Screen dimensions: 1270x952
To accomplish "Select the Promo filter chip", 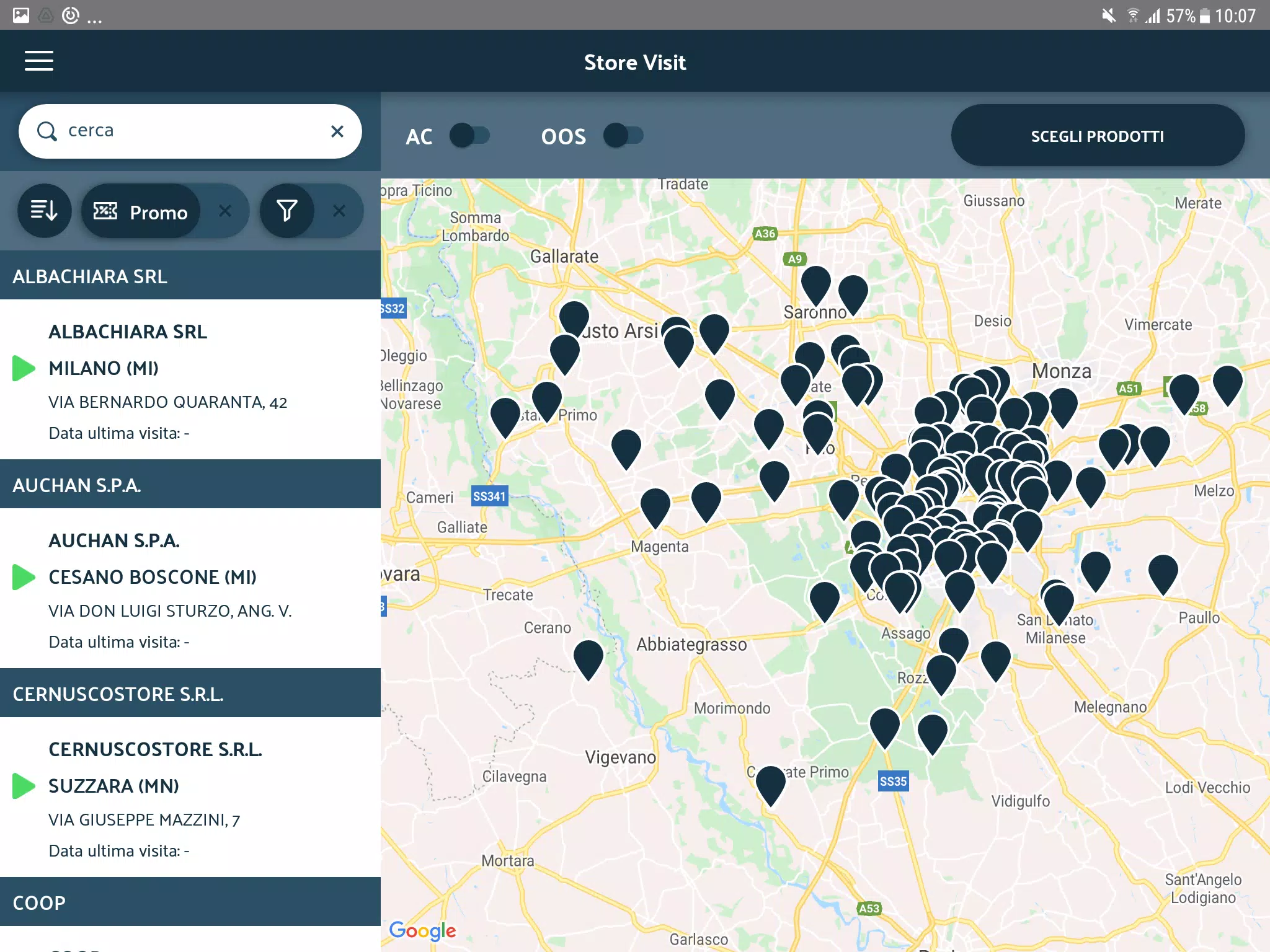I will 141,211.
